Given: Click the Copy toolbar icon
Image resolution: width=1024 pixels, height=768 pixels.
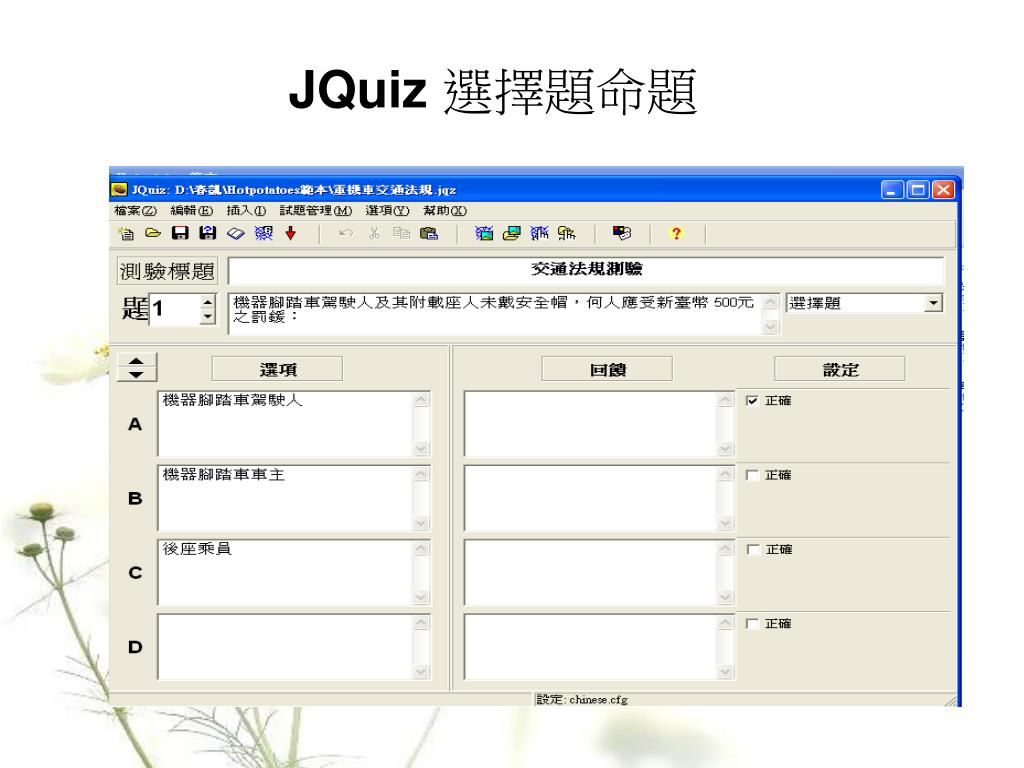Looking at the screenshot, I should click(401, 233).
